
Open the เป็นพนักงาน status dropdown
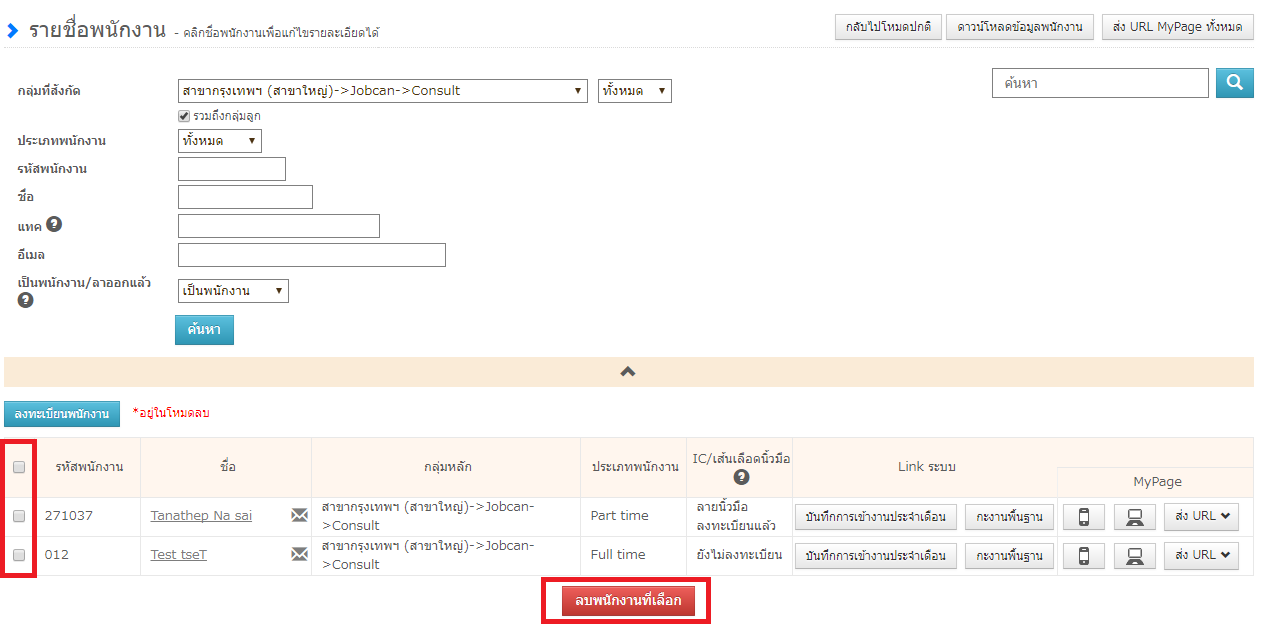pyautogui.click(x=232, y=291)
